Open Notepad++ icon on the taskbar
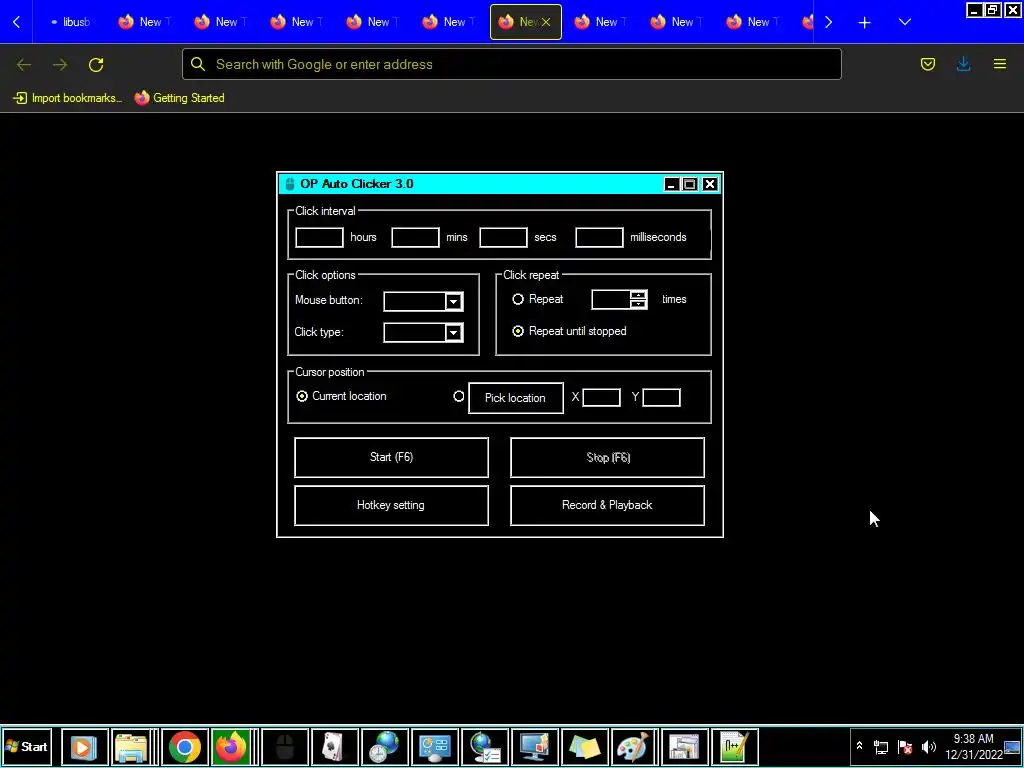Image resolution: width=1024 pixels, height=768 pixels. coord(735,747)
